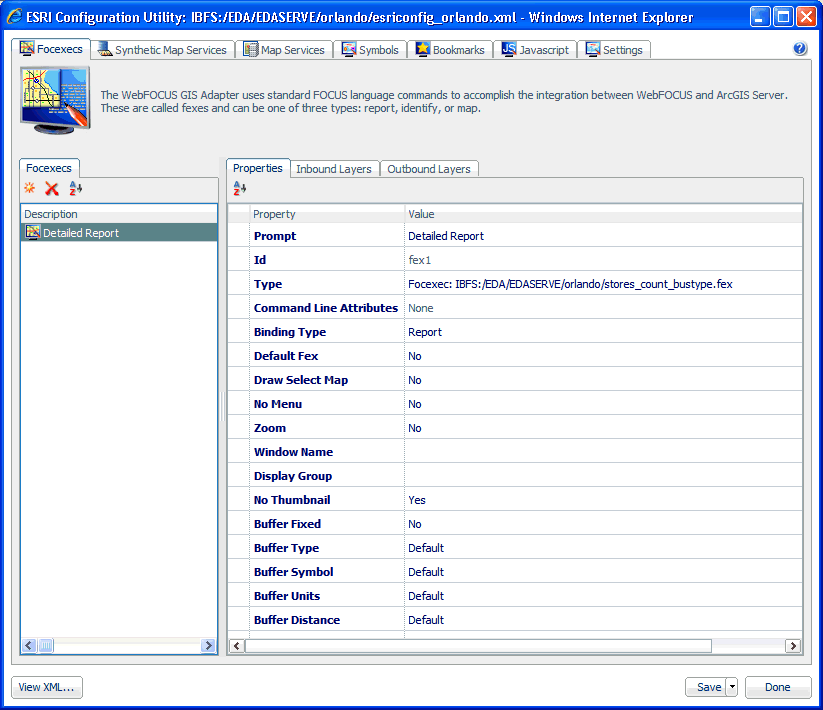Switch to the Outbound Layers tab
Viewport: 823px width, 710px height.
tap(429, 169)
